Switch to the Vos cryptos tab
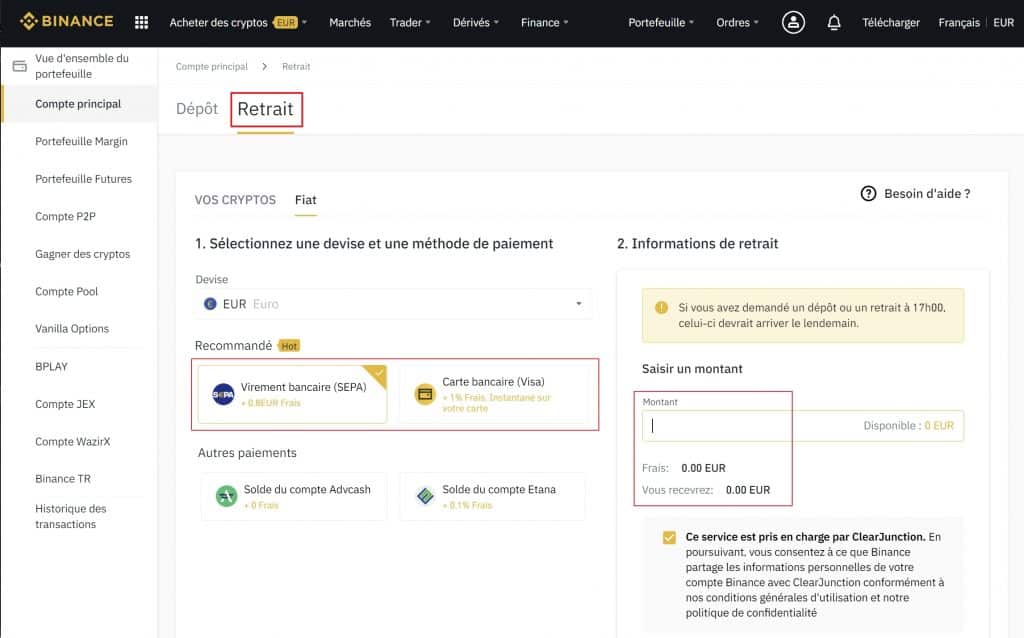 [x=235, y=200]
